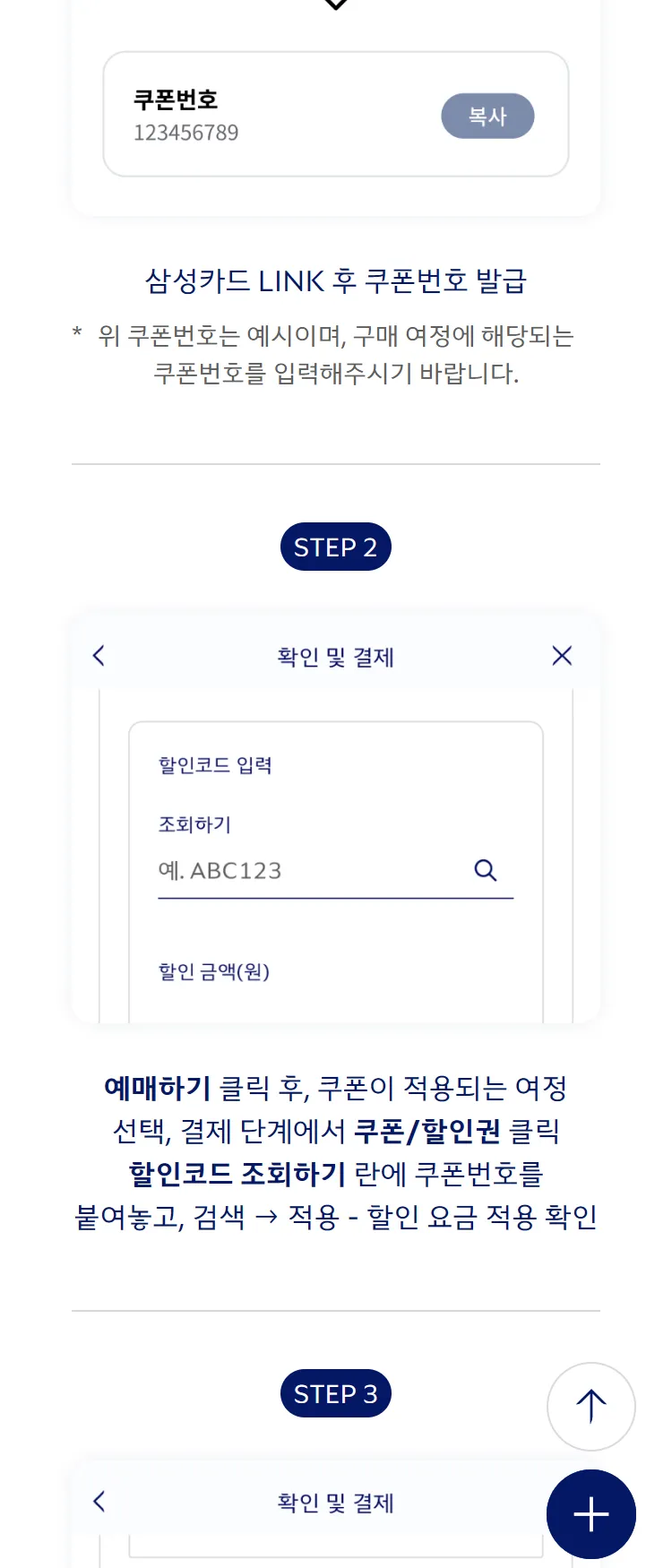
Task: Click the 삼성카드 LINK 후 쿠폰번호 발급 text
Action: pyautogui.click(x=335, y=281)
